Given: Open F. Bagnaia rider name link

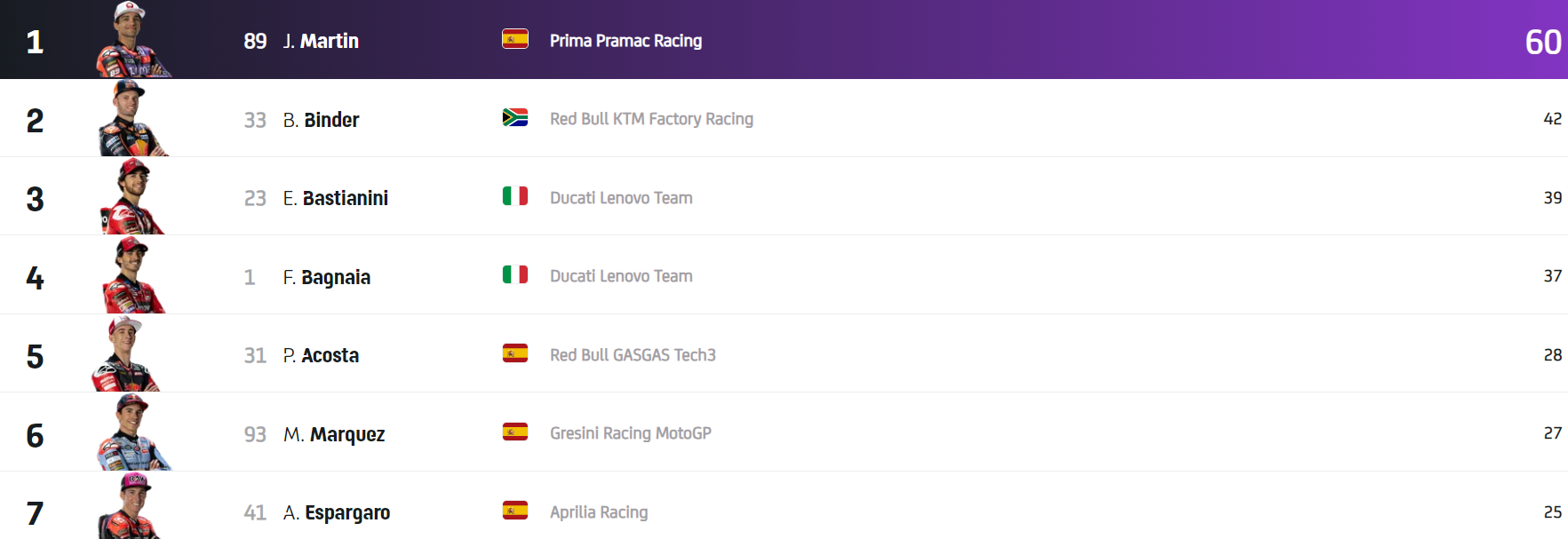Looking at the screenshot, I should coord(327,277).
